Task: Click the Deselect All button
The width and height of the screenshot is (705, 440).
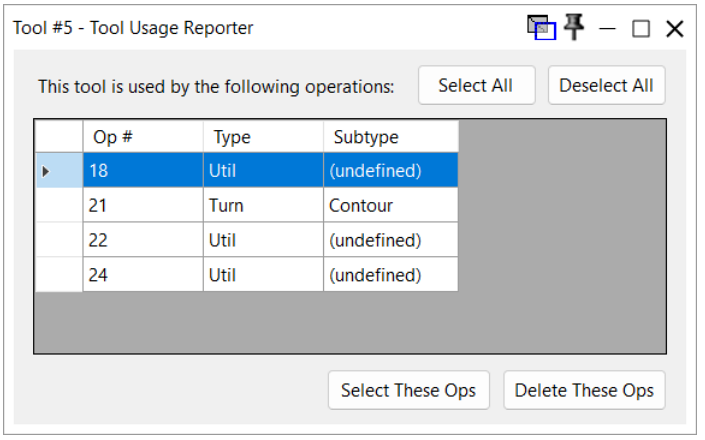Action: (607, 85)
